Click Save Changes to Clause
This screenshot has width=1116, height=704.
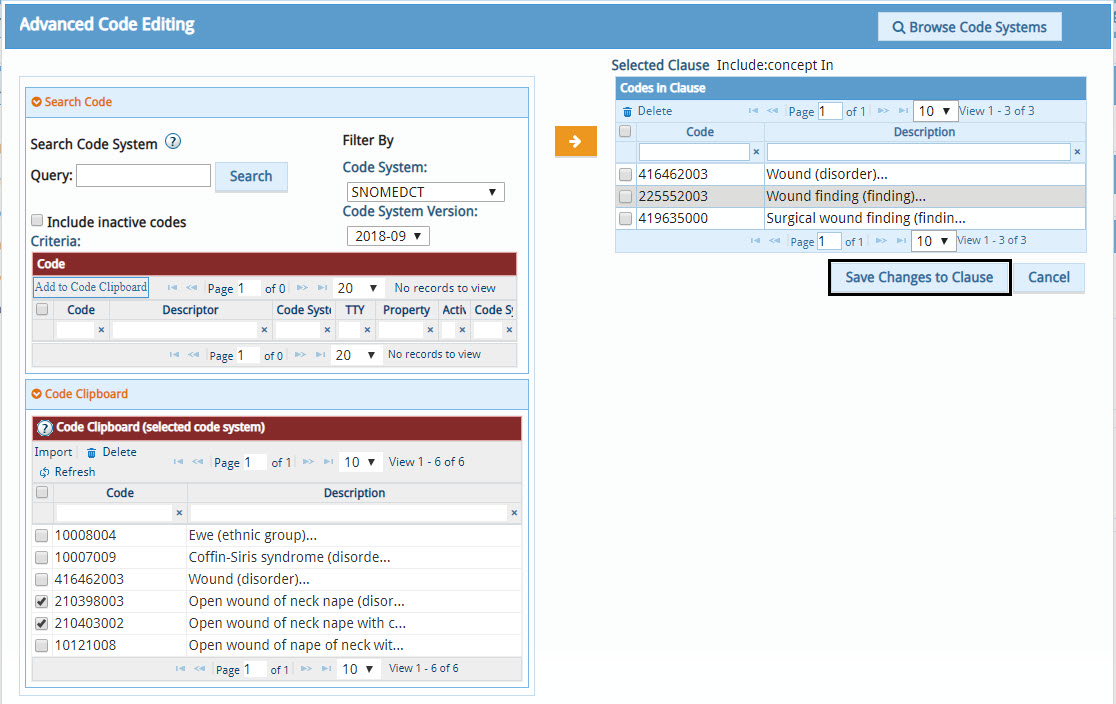click(x=919, y=277)
